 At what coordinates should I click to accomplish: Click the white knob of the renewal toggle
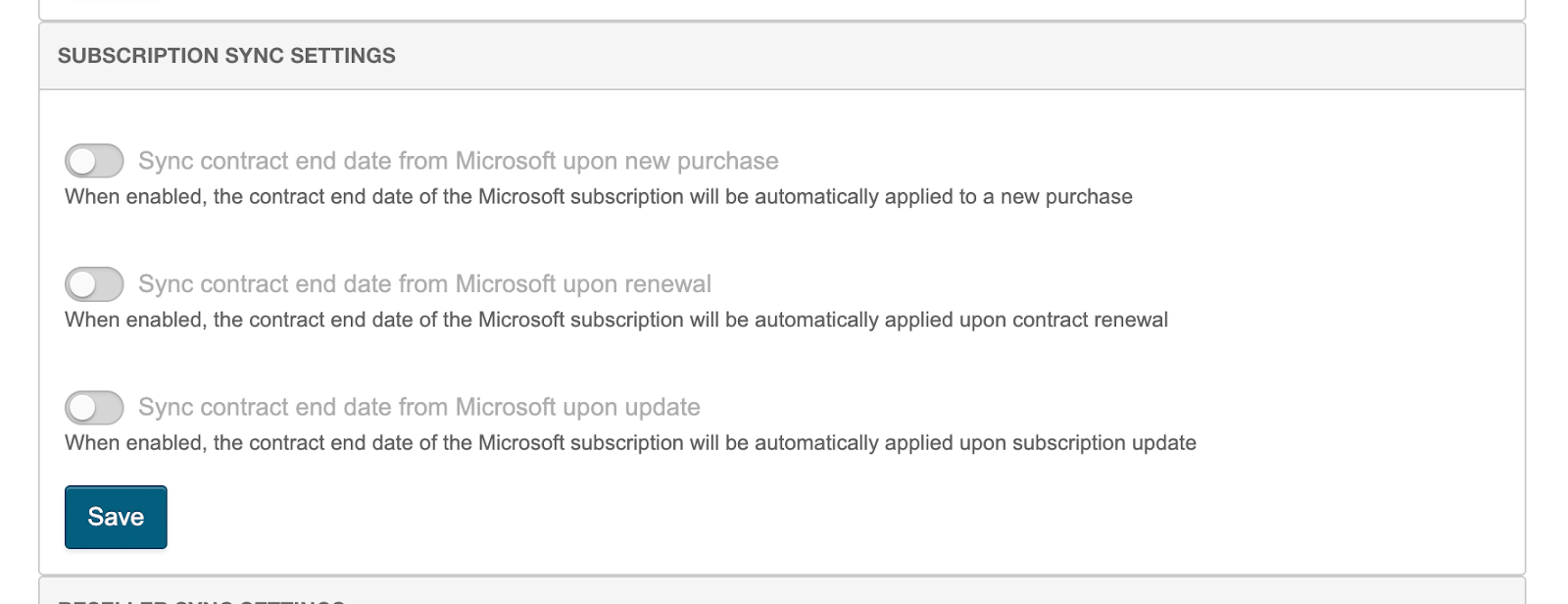82,284
